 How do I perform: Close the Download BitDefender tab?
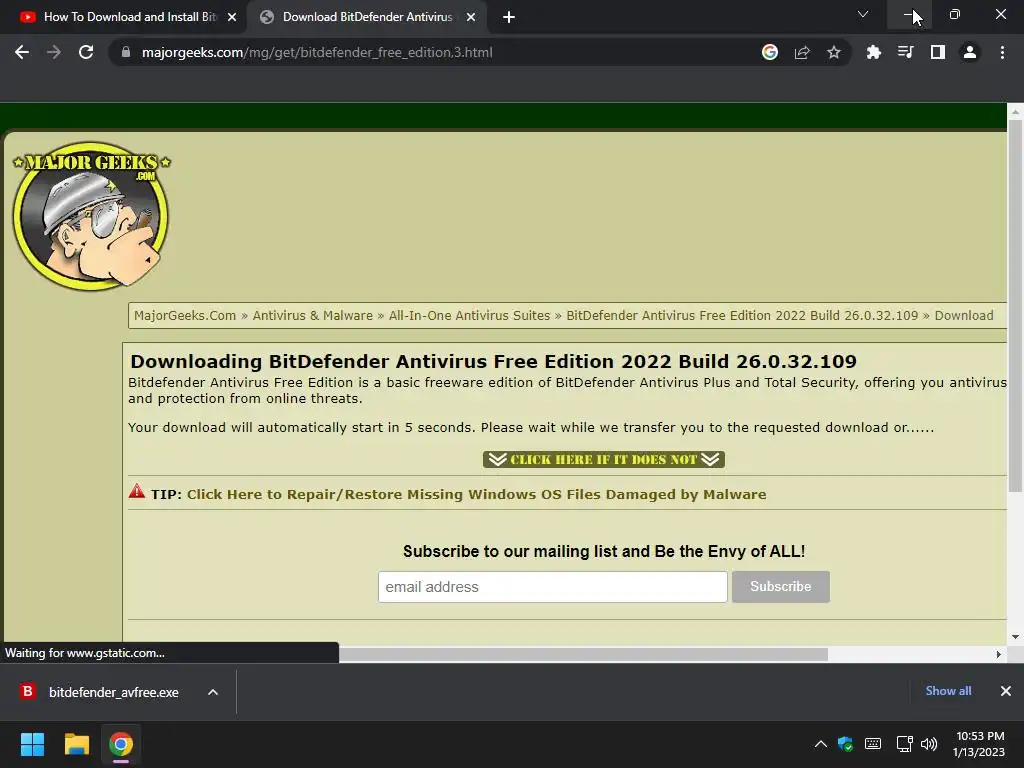471,17
